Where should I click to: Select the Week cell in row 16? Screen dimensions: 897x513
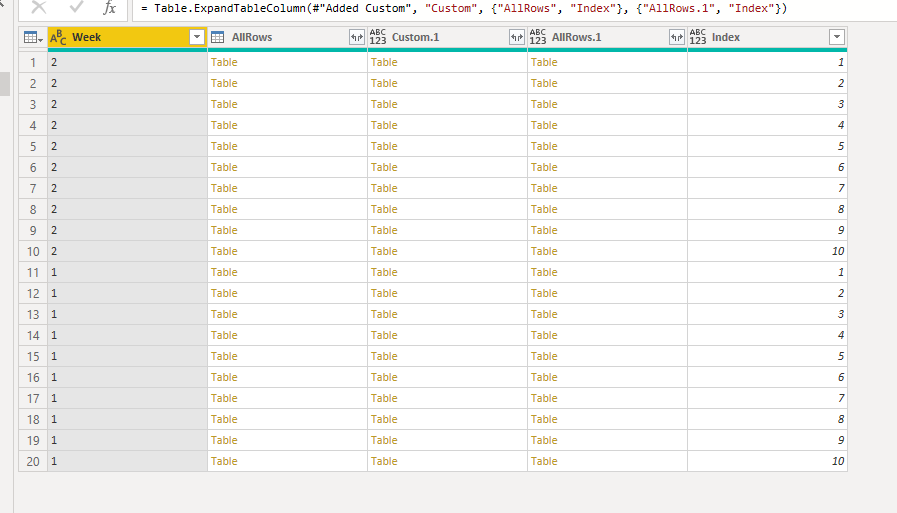pyautogui.click(x=128, y=377)
